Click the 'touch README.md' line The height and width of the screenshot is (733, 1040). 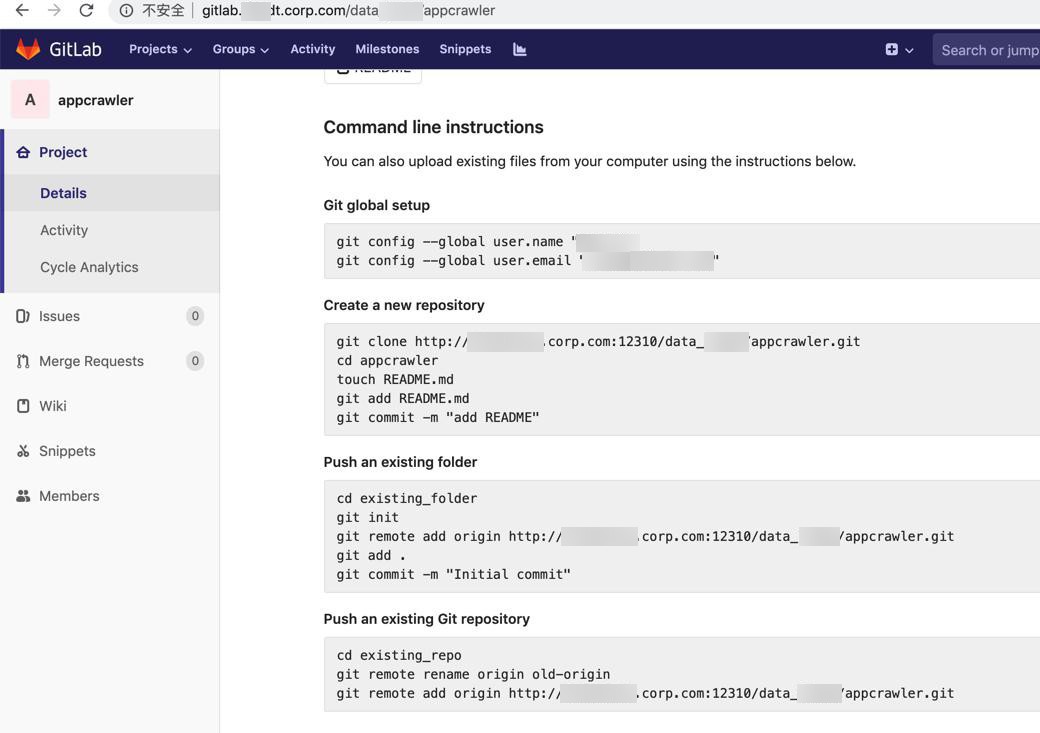point(395,379)
